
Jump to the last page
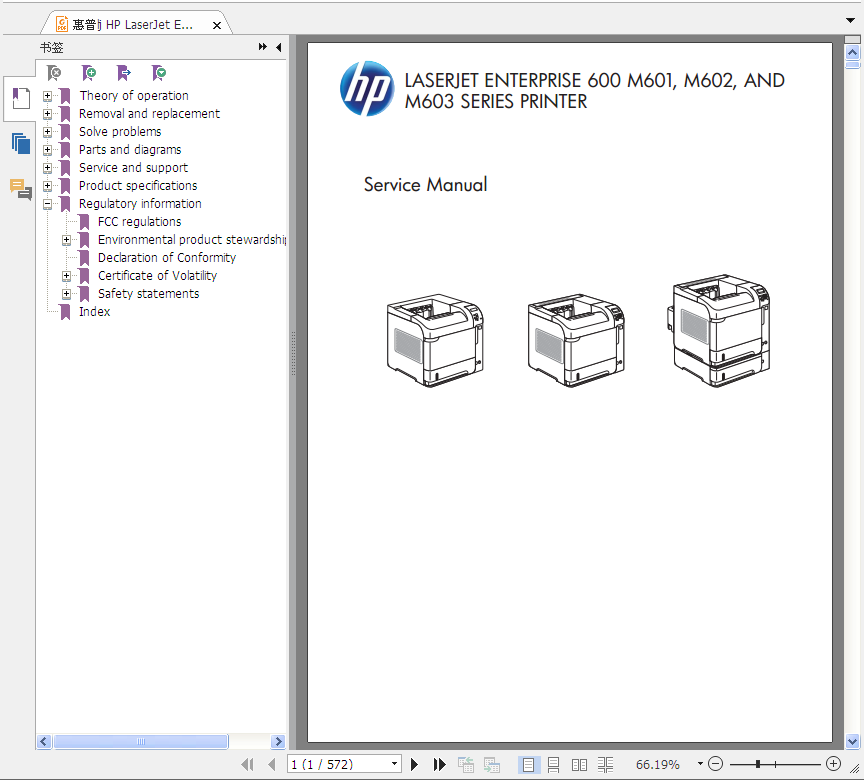point(439,765)
